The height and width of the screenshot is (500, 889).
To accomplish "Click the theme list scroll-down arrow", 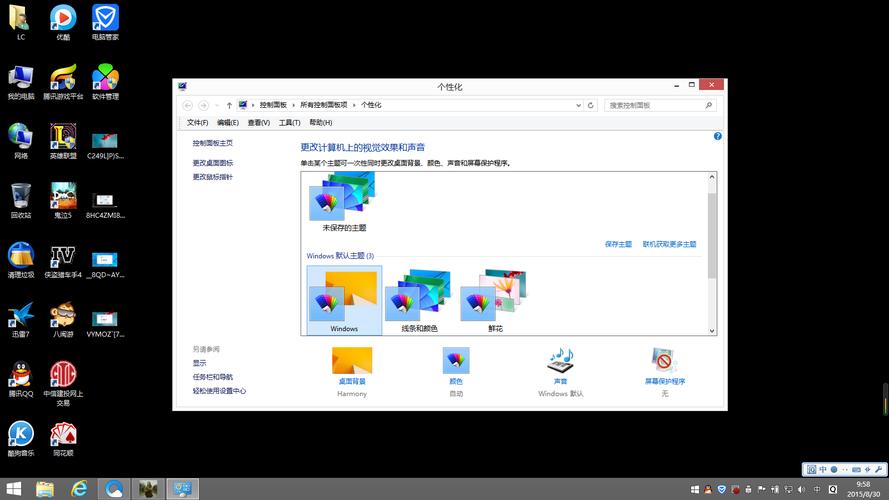I will (712, 330).
